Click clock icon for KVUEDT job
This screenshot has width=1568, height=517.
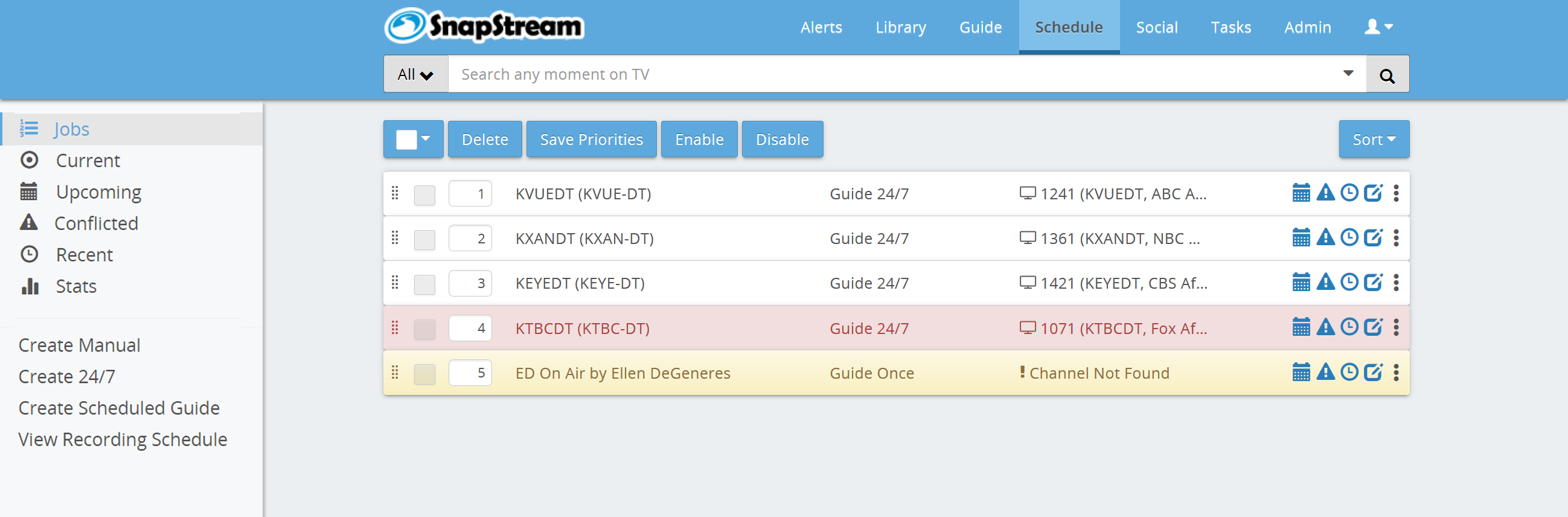[1349, 193]
